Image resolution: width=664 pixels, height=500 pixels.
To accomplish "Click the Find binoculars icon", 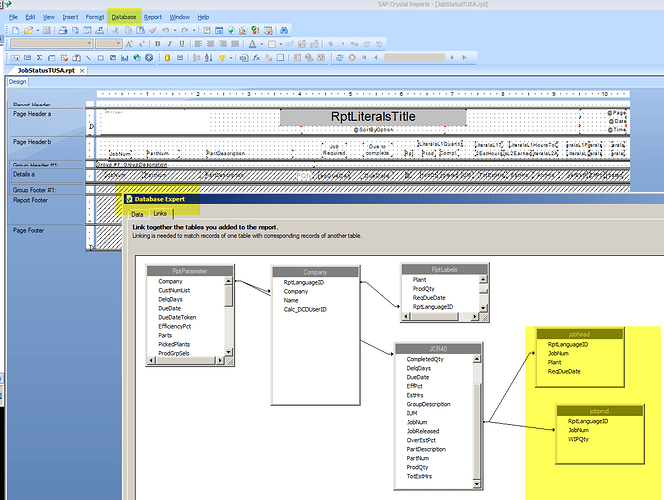I will (284, 30).
